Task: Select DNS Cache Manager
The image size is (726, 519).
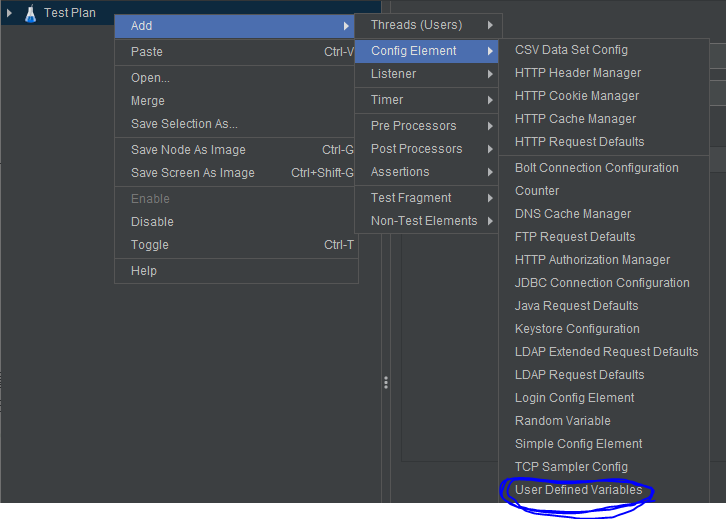Action: [604, 214]
